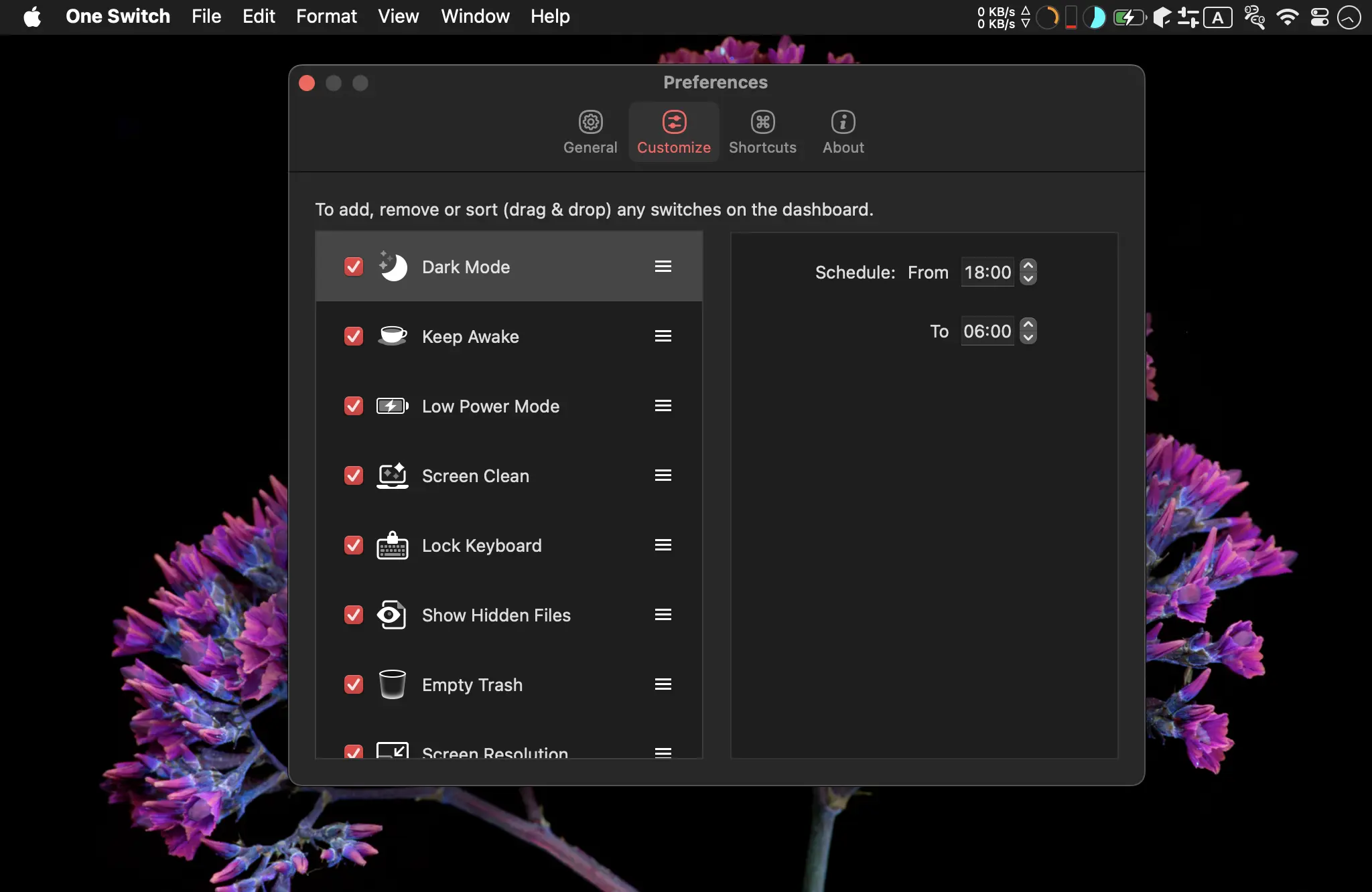The width and height of the screenshot is (1372, 892).
Task: Select the Lock Keyboard row label
Action: pyautogui.click(x=482, y=545)
